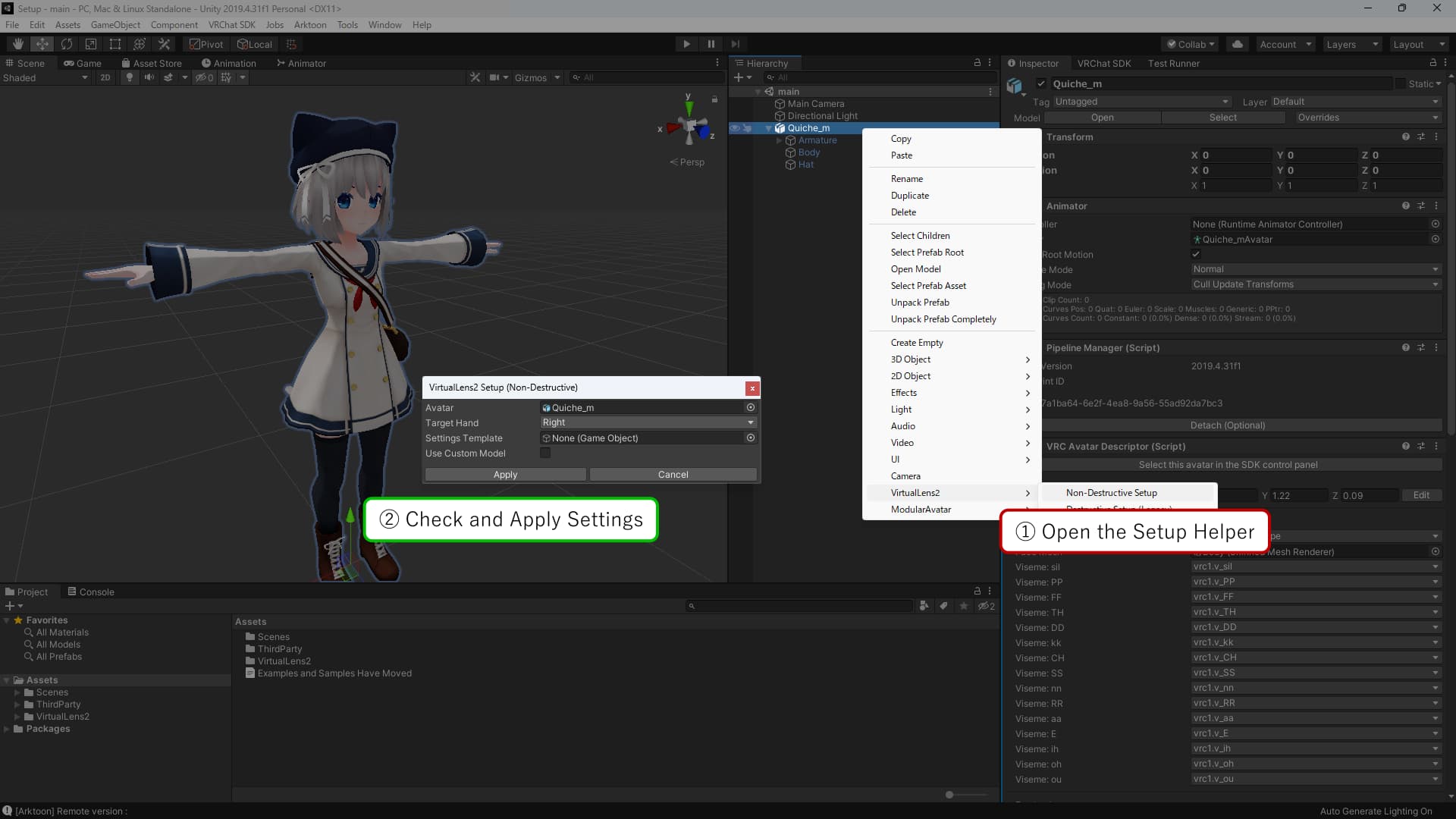
Task: Enable the Static checkbox
Action: 1400,83
